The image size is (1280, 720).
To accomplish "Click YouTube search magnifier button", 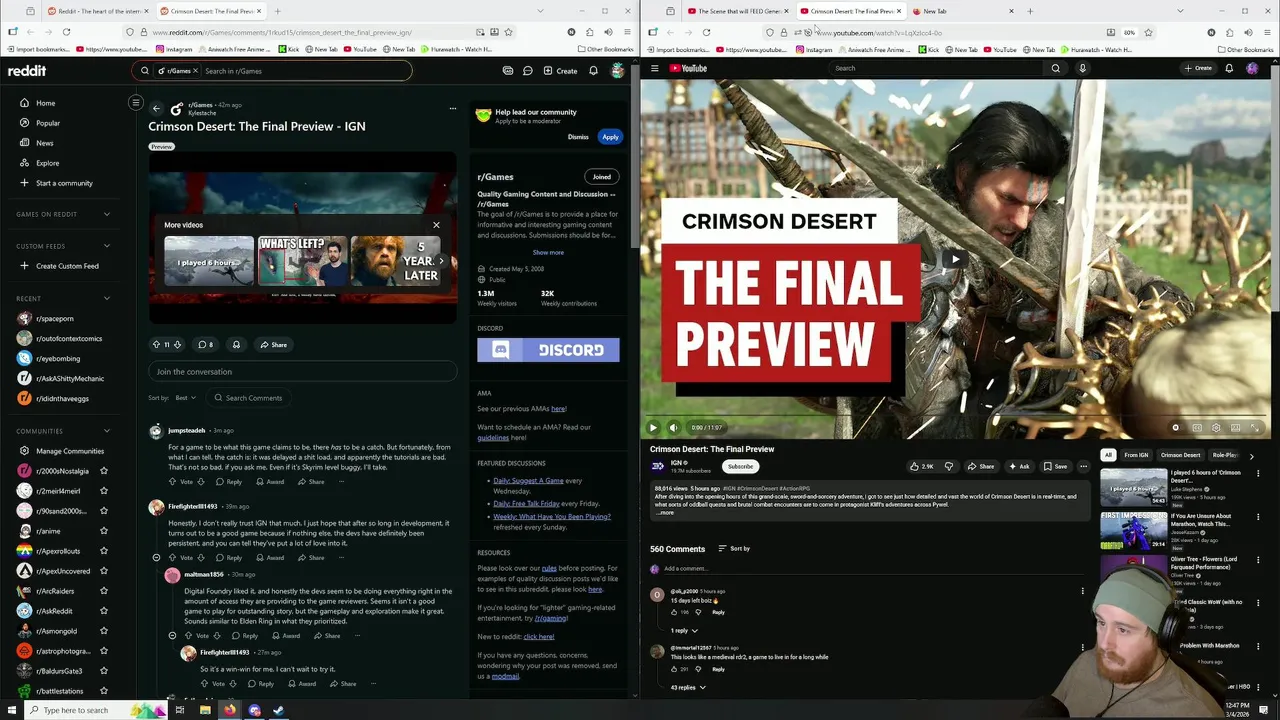I will (x=1055, y=68).
